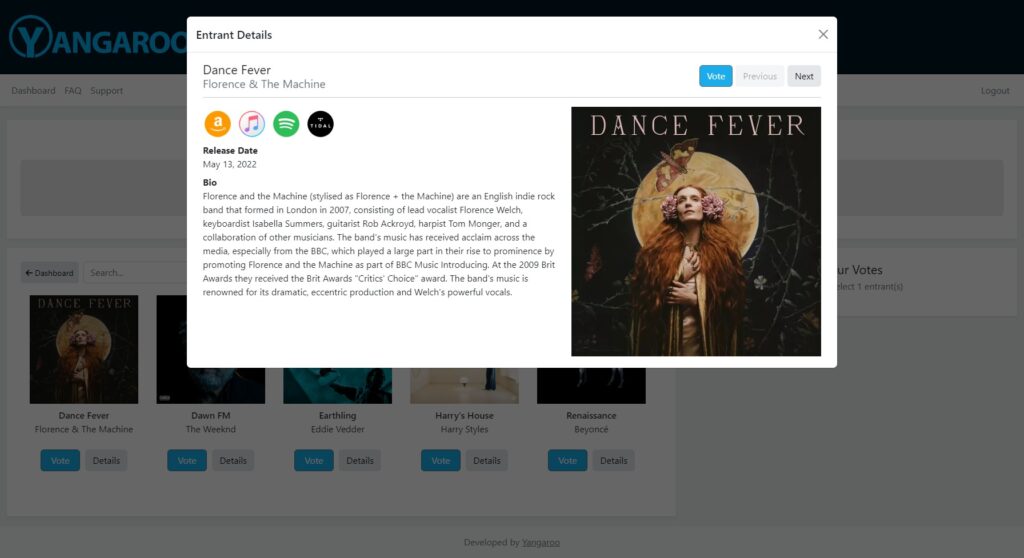Open the FAQ menu item
This screenshot has width=1024, height=558.
[73, 91]
